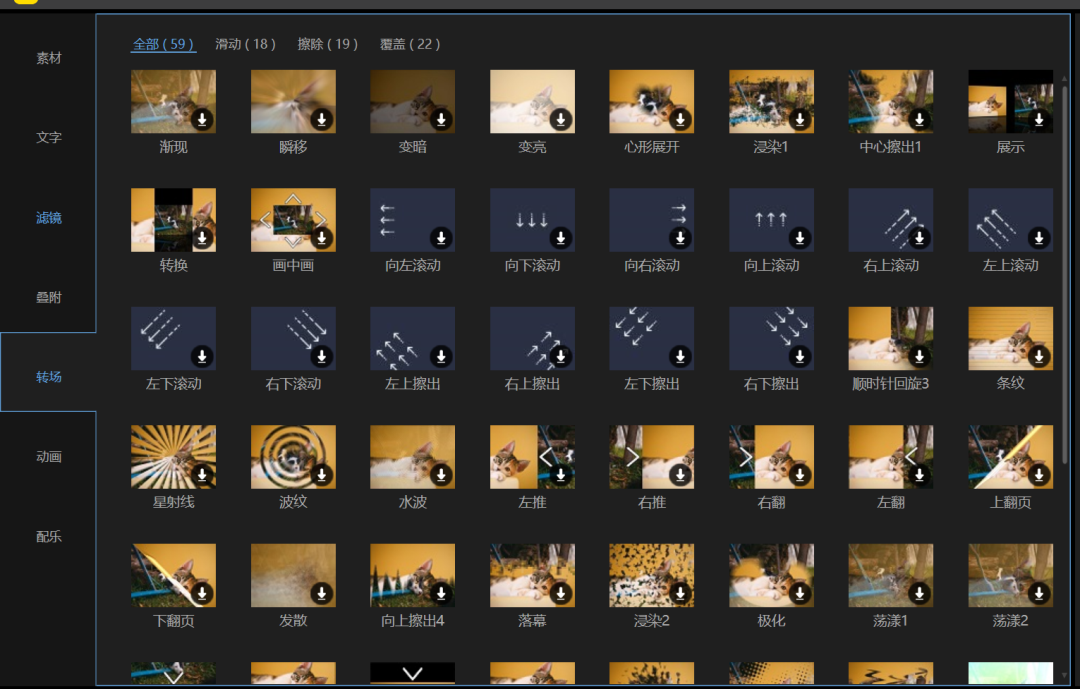This screenshot has width=1080, height=689.
Task: Download the 左下滚动 transition
Action: 202,356
